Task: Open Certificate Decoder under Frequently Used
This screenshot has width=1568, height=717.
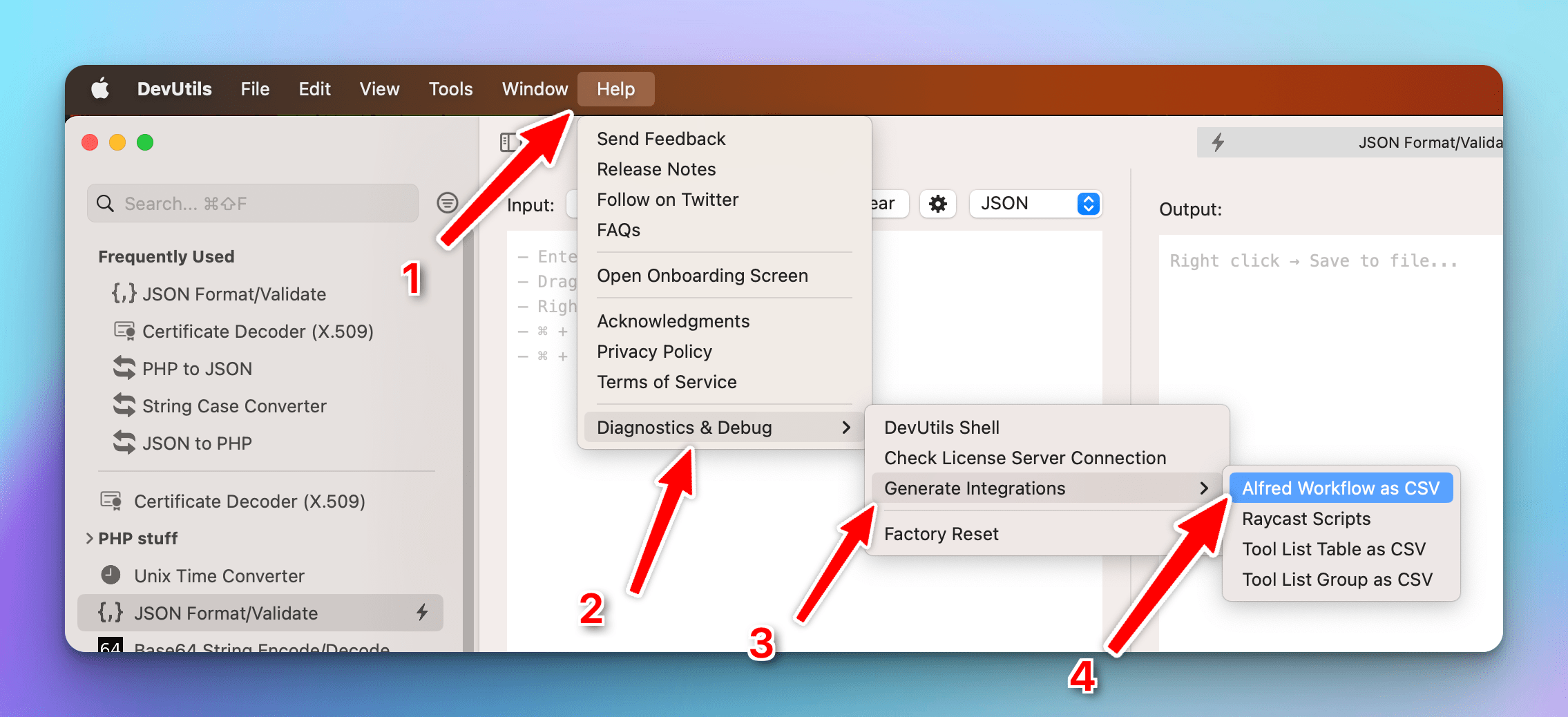Action: (258, 332)
